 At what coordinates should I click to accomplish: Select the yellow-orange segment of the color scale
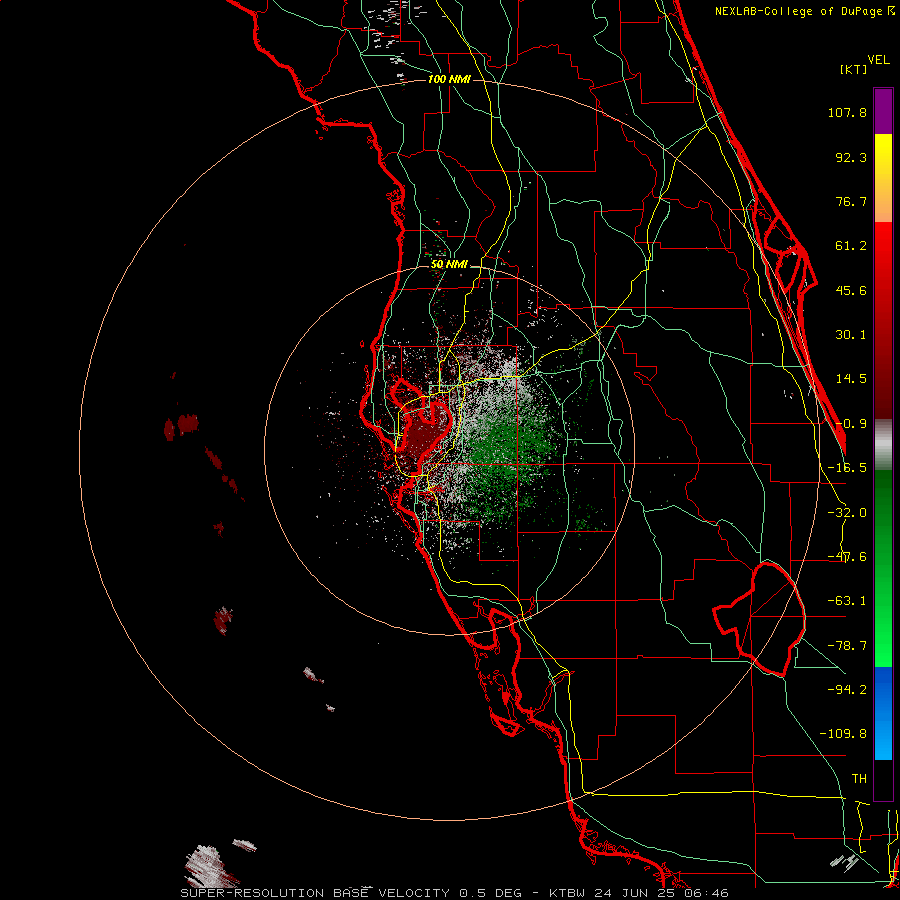883,178
